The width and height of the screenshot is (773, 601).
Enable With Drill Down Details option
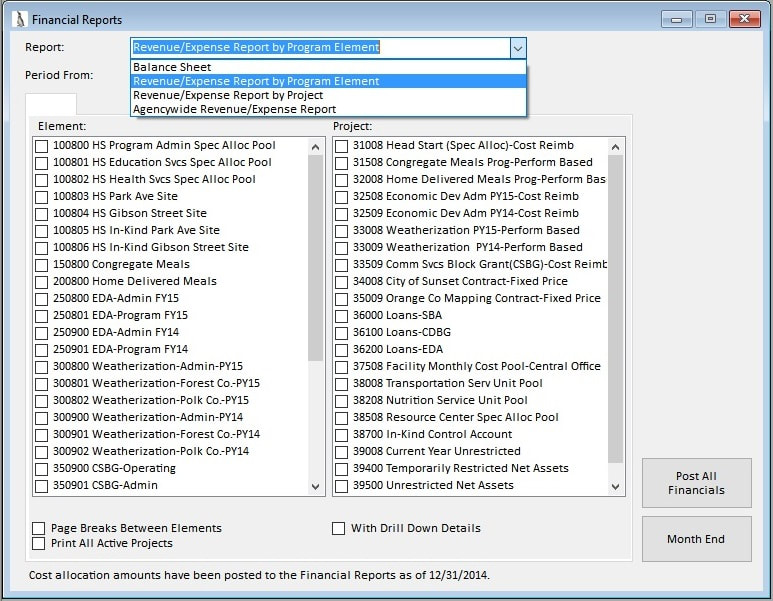[x=338, y=529]
